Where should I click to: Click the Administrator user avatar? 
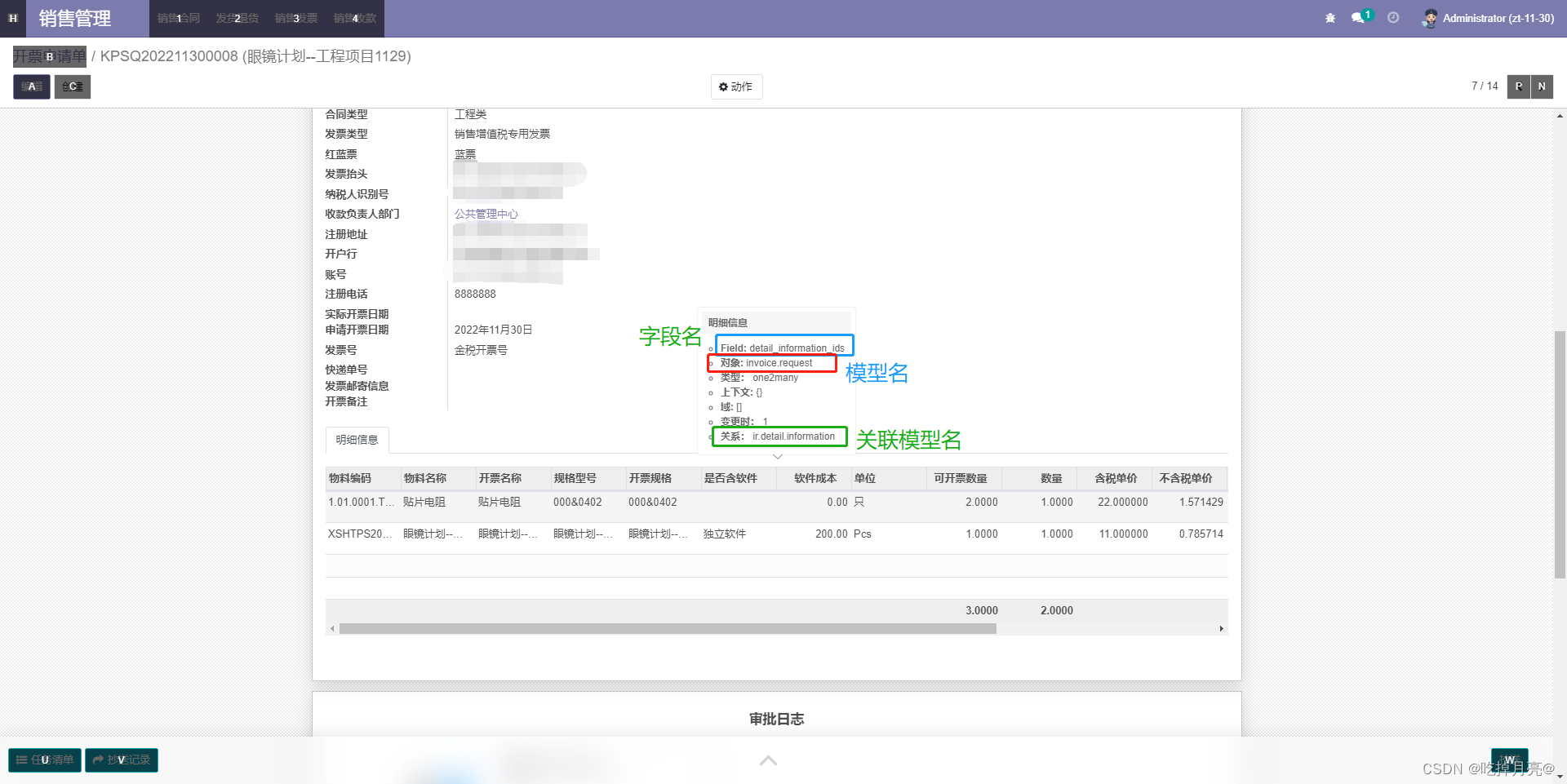[1430, 18]
